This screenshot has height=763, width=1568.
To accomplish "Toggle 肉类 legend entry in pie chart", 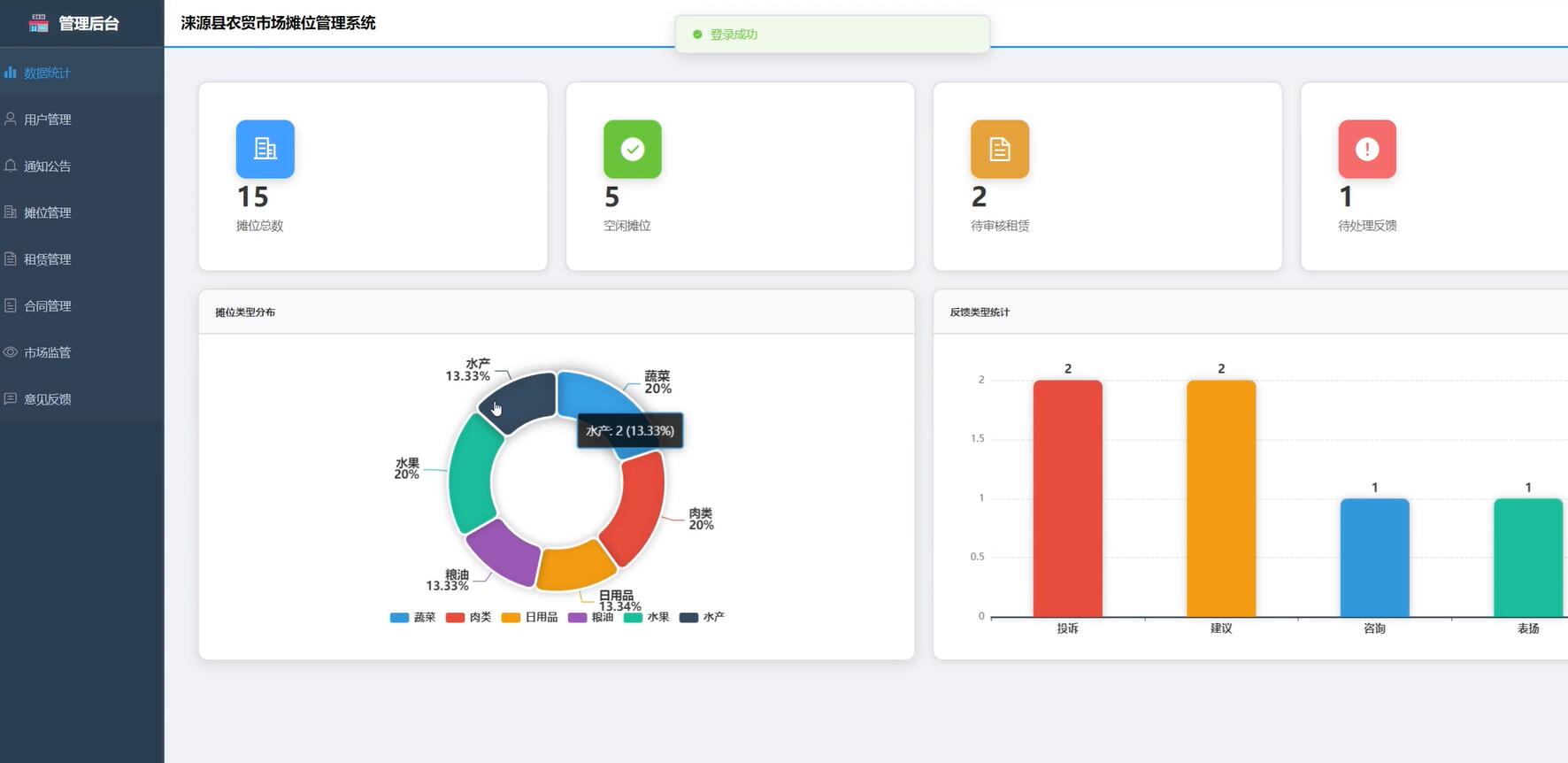I will 468,617.
